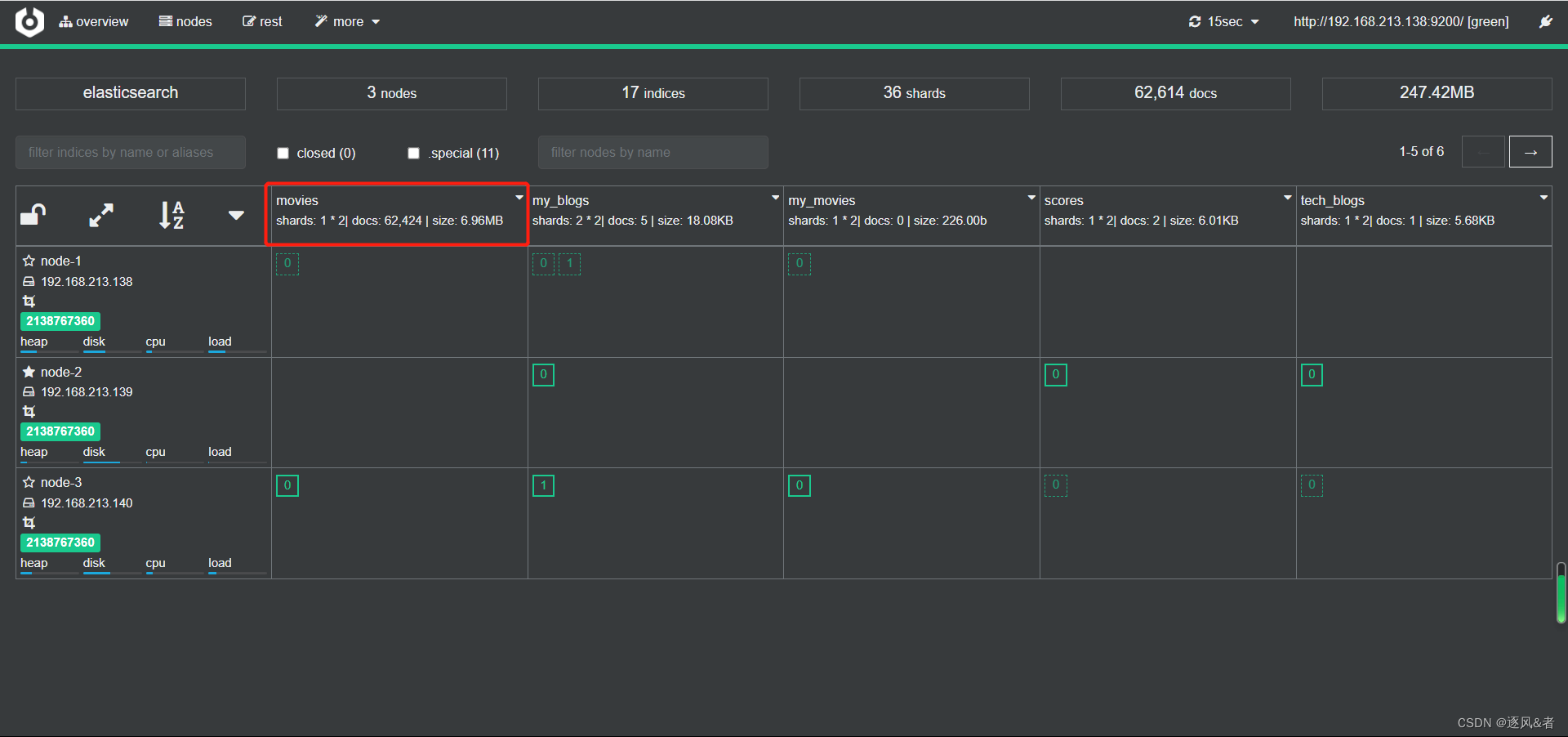Viewport: 1568px width, 737px height.
Task: Click node-1 disk drive icon
Action: click(29, 281)
